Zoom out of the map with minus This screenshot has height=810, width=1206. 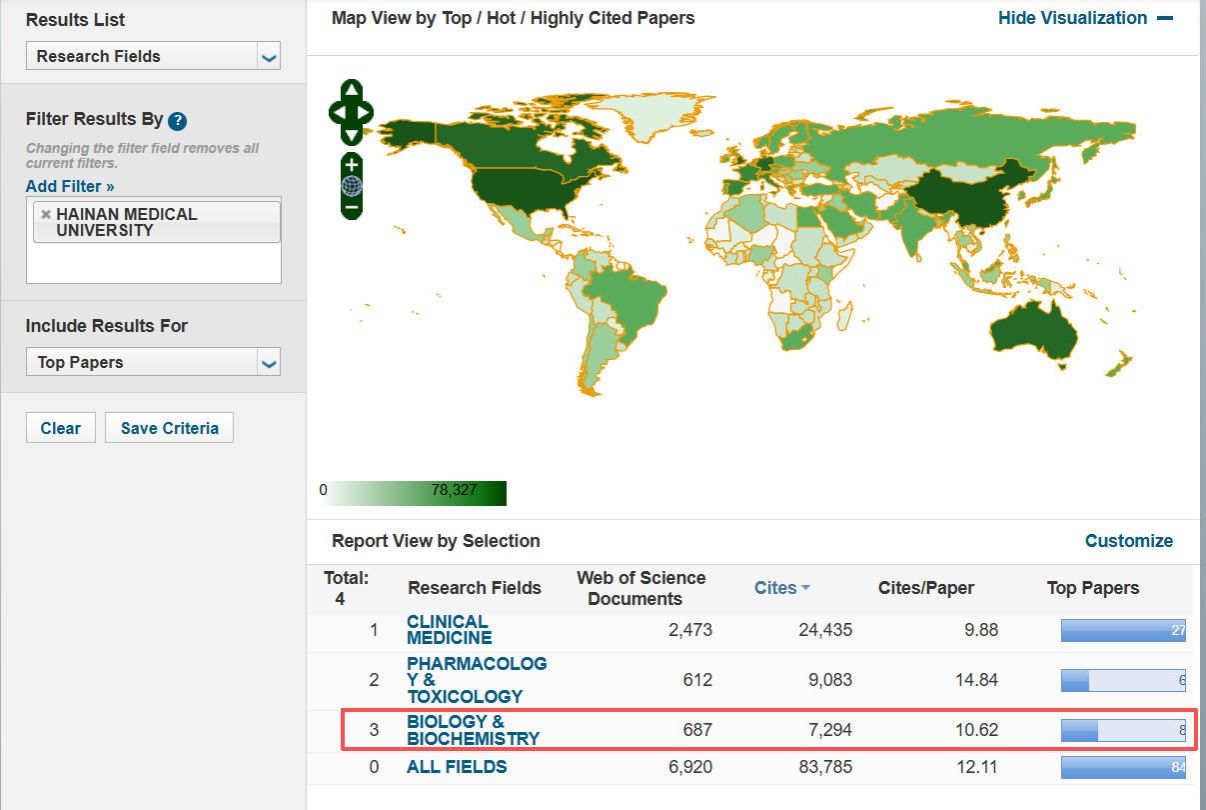351,208
